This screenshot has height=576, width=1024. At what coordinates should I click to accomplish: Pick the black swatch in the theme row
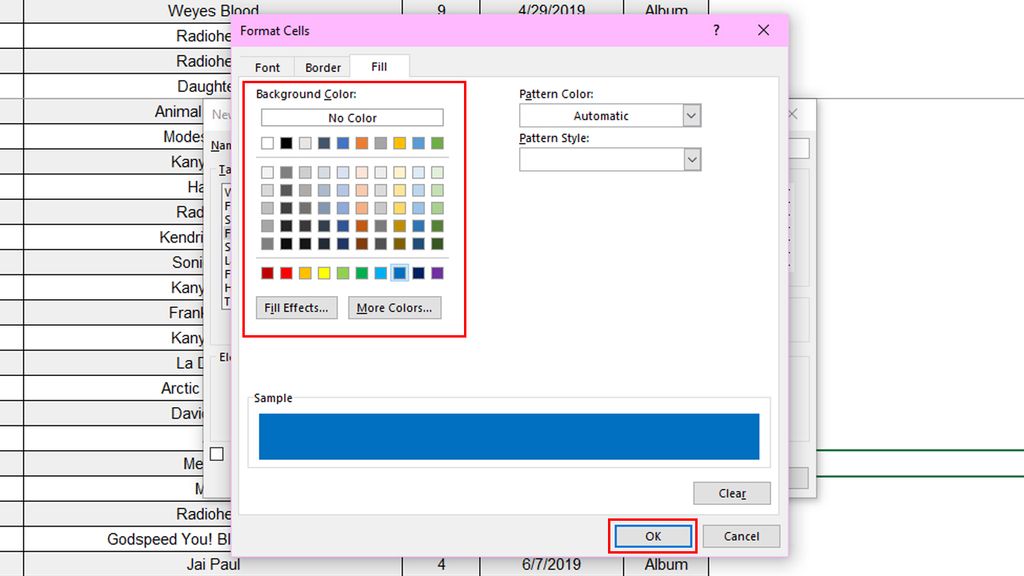pyautogui.click(x=287, y=142)
